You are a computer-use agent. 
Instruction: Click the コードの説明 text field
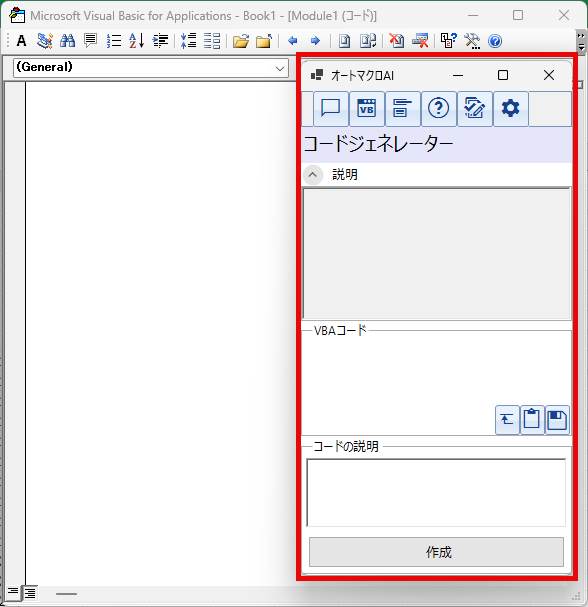point(436,492)
